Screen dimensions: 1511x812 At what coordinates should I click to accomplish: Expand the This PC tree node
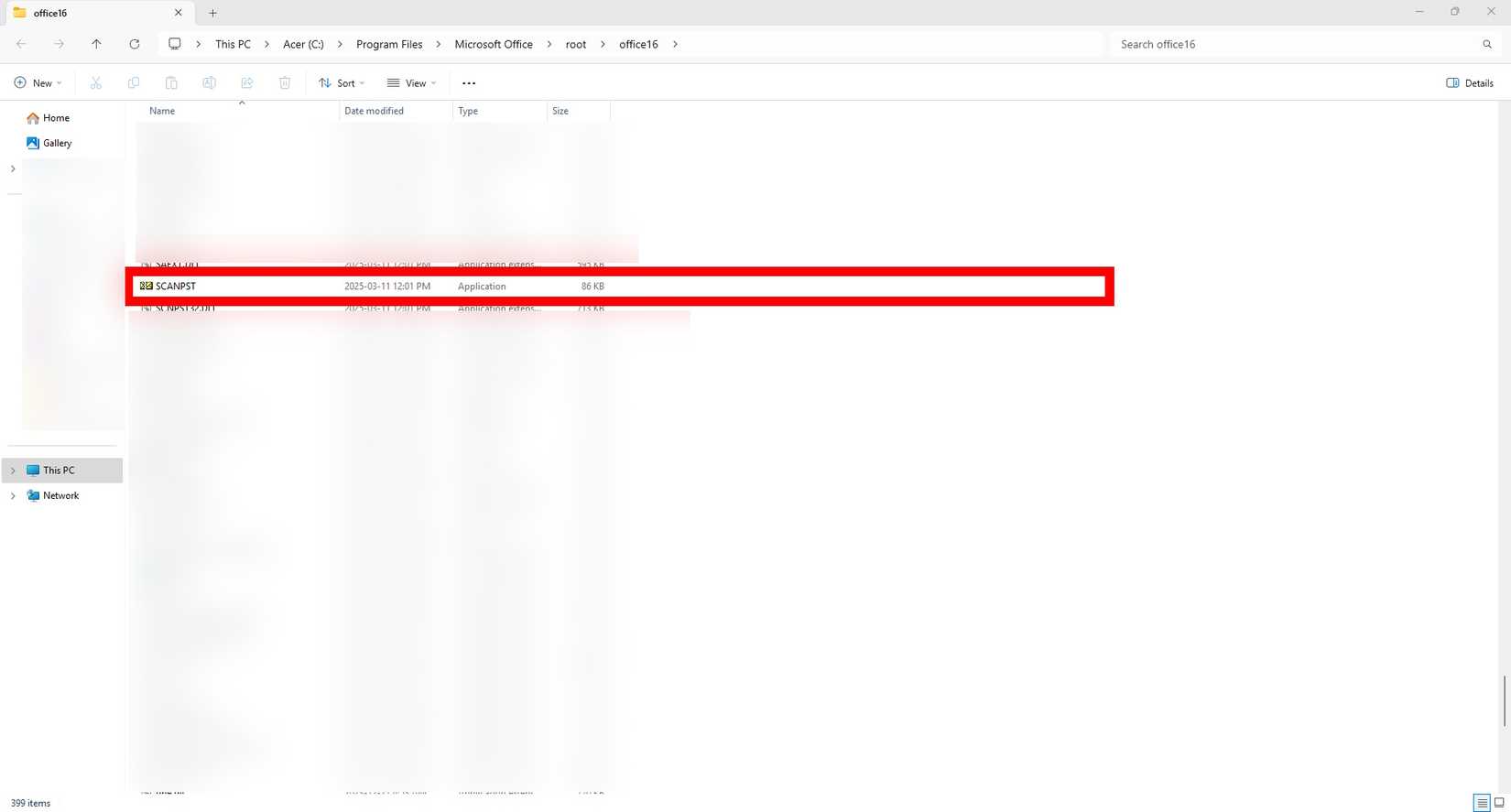13,471
